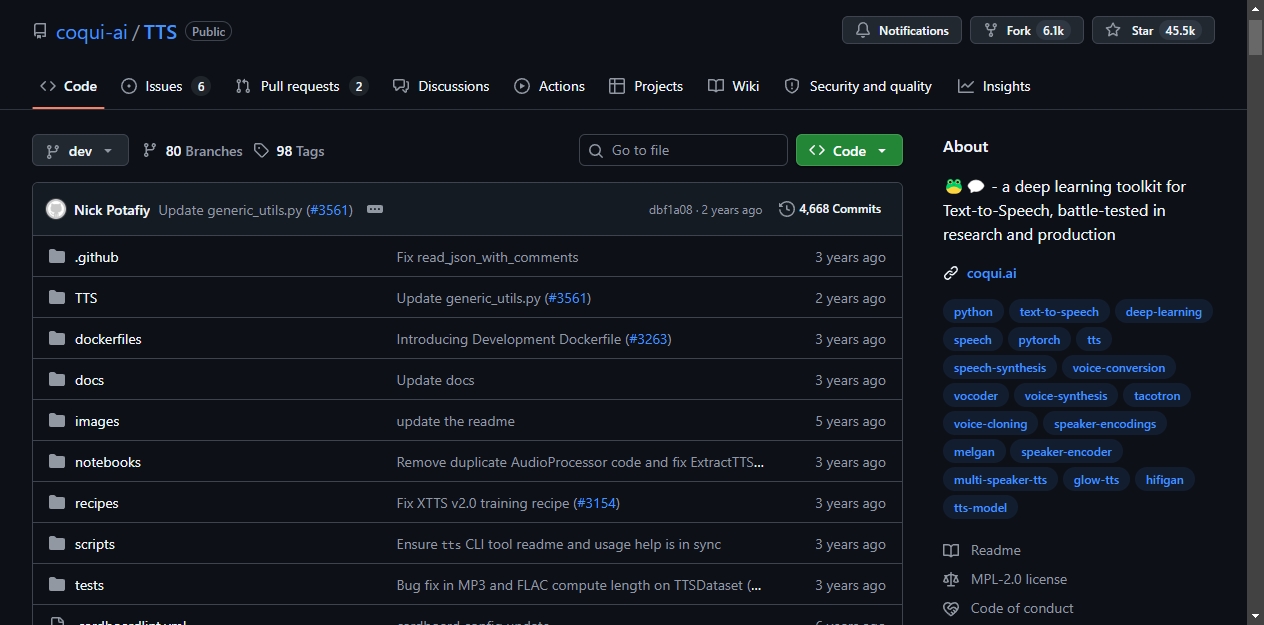This screenshot has height=625, width=1264.
Task: Open the recipes folder
Action: tap(97, 503)
